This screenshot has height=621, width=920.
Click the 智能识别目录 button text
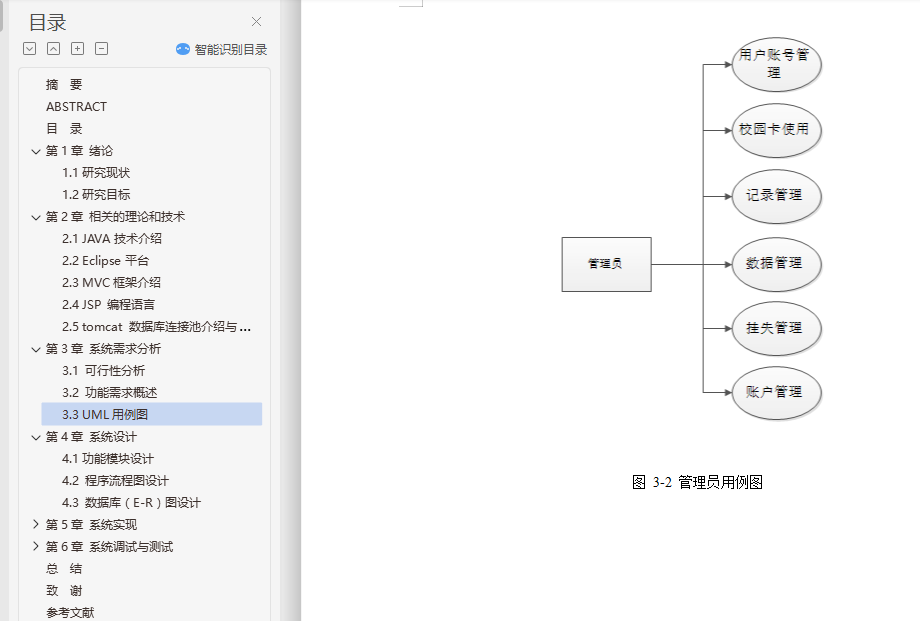click(231, 49)
